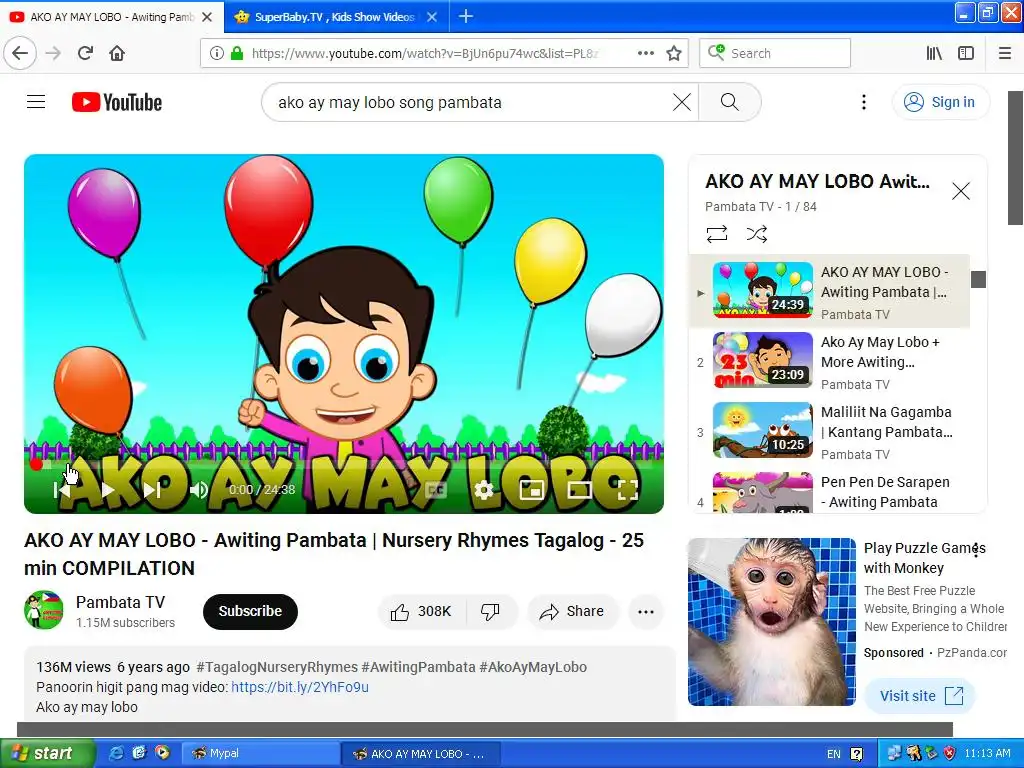Dislike the video with thumbs down
Image resolution: width=1024 pixels, height=768 pixels.
pyautogui.click(x=490, y=611)
